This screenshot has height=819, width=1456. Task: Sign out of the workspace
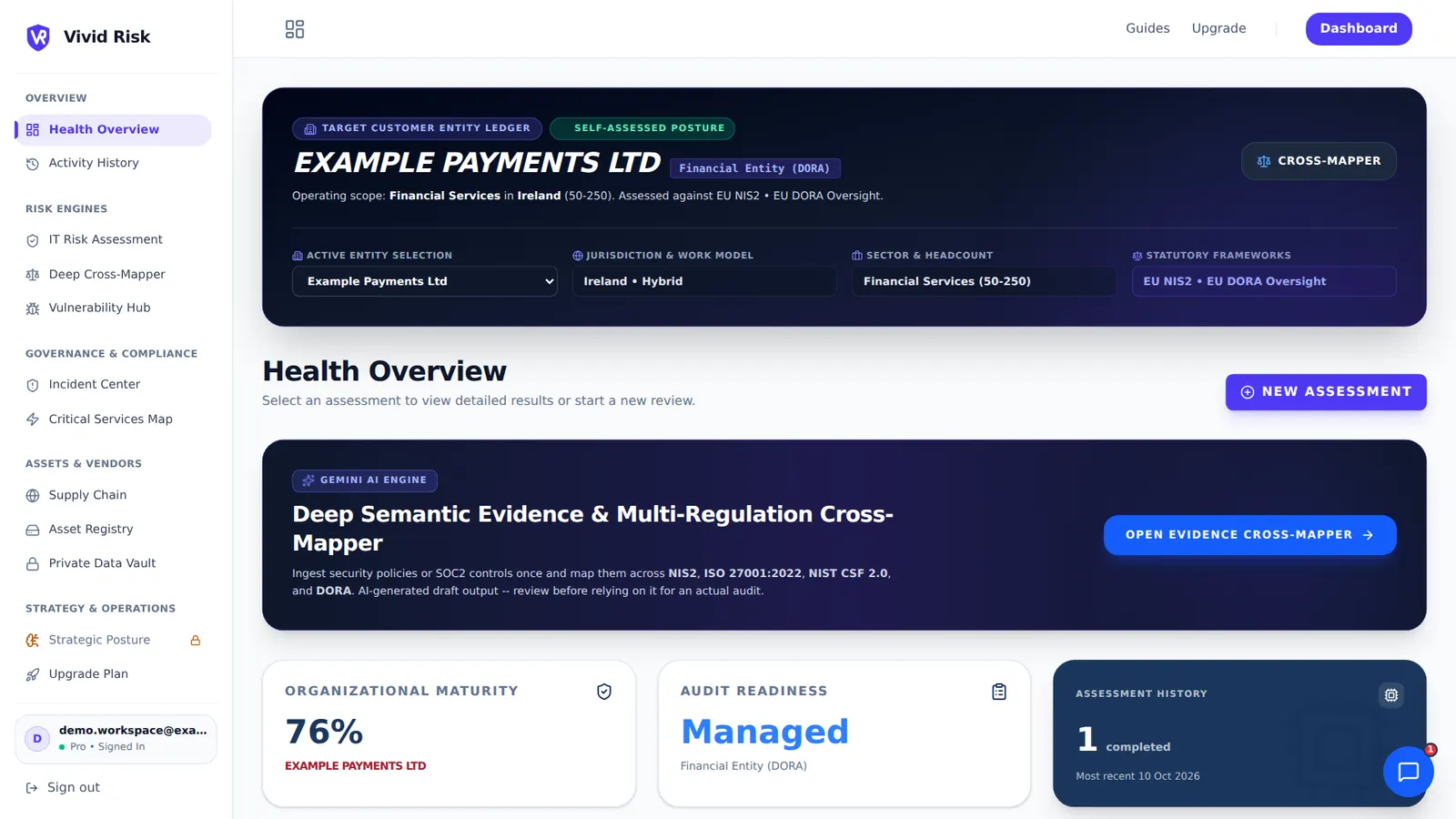(x=63, y=788)
